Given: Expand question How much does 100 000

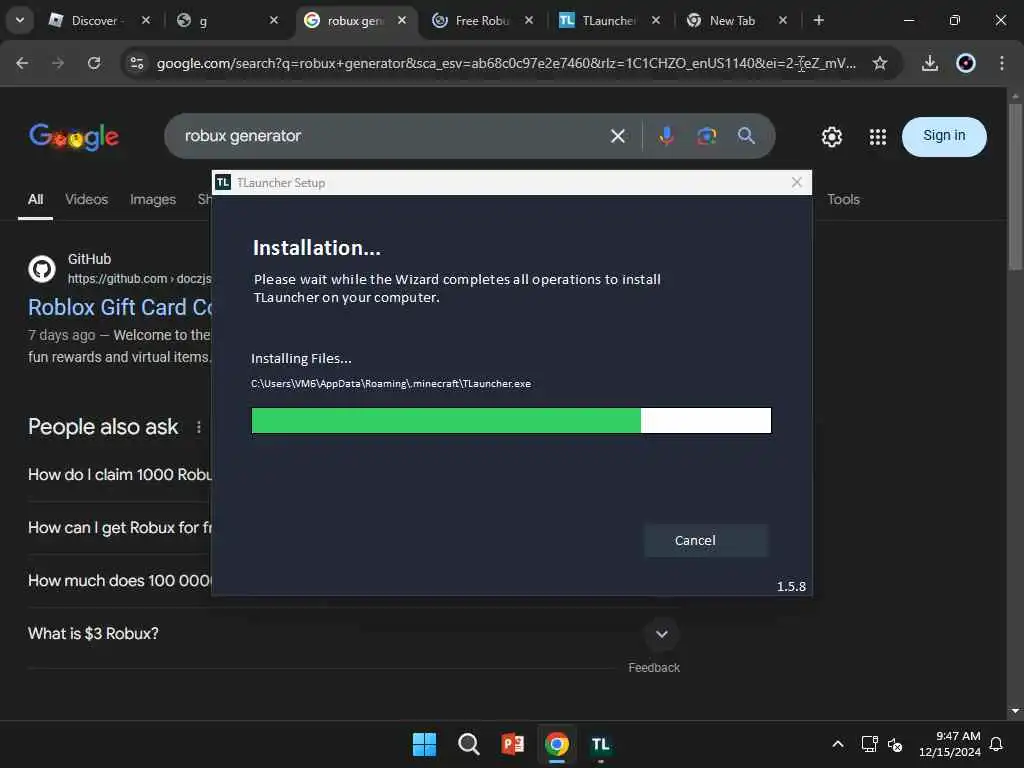Looking at the screenshot, I should (x=120, y=581).
